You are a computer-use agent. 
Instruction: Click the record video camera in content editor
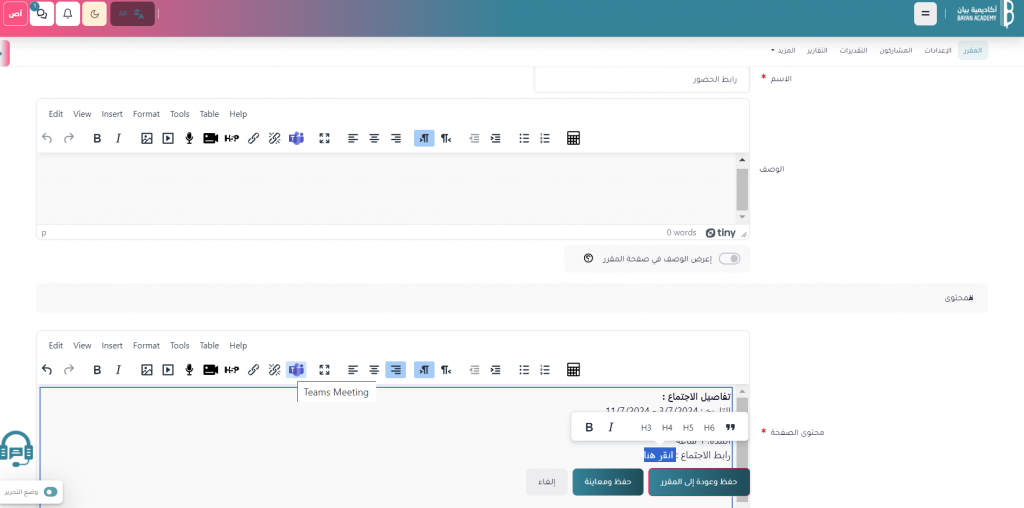tap(210, 370)
